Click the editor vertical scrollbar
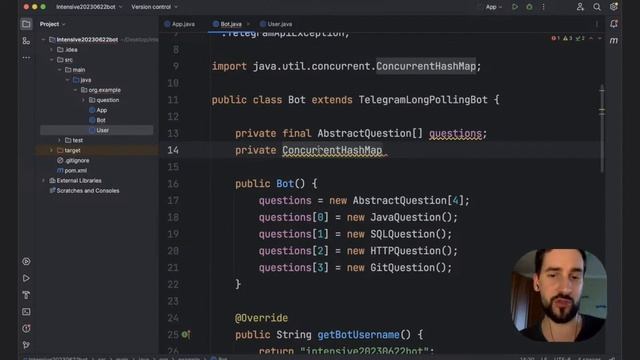 [x=602, y=129]
